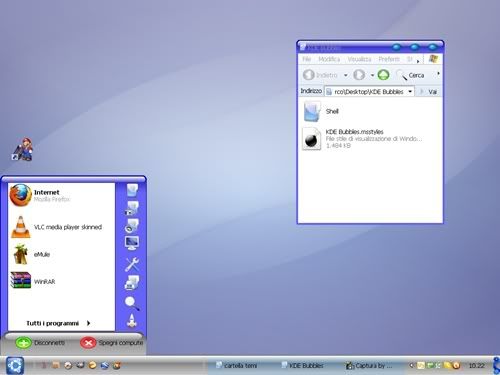Click the forward arrow toolbar button

click(359, 75)
